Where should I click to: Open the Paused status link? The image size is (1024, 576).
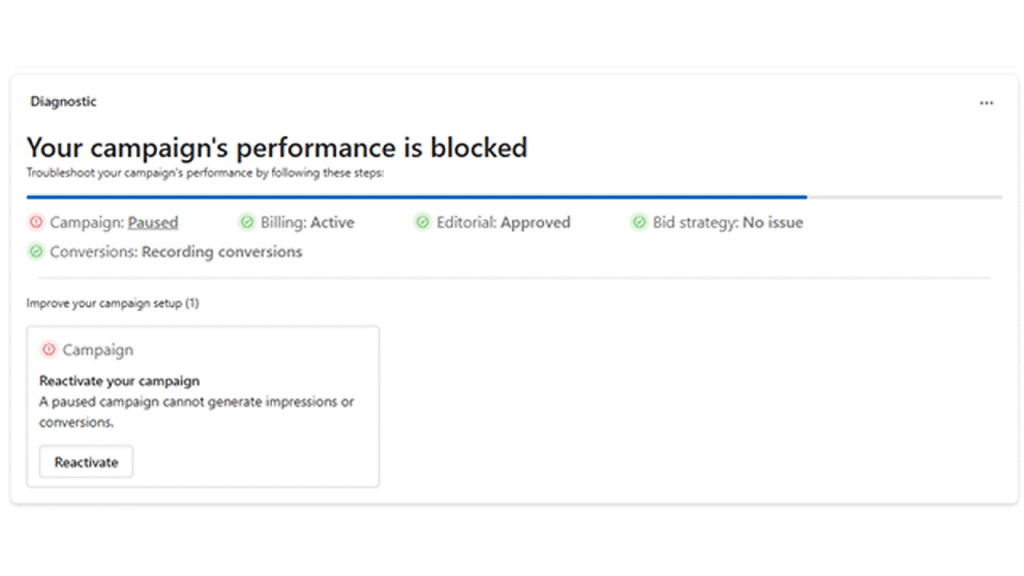point(153,222)
